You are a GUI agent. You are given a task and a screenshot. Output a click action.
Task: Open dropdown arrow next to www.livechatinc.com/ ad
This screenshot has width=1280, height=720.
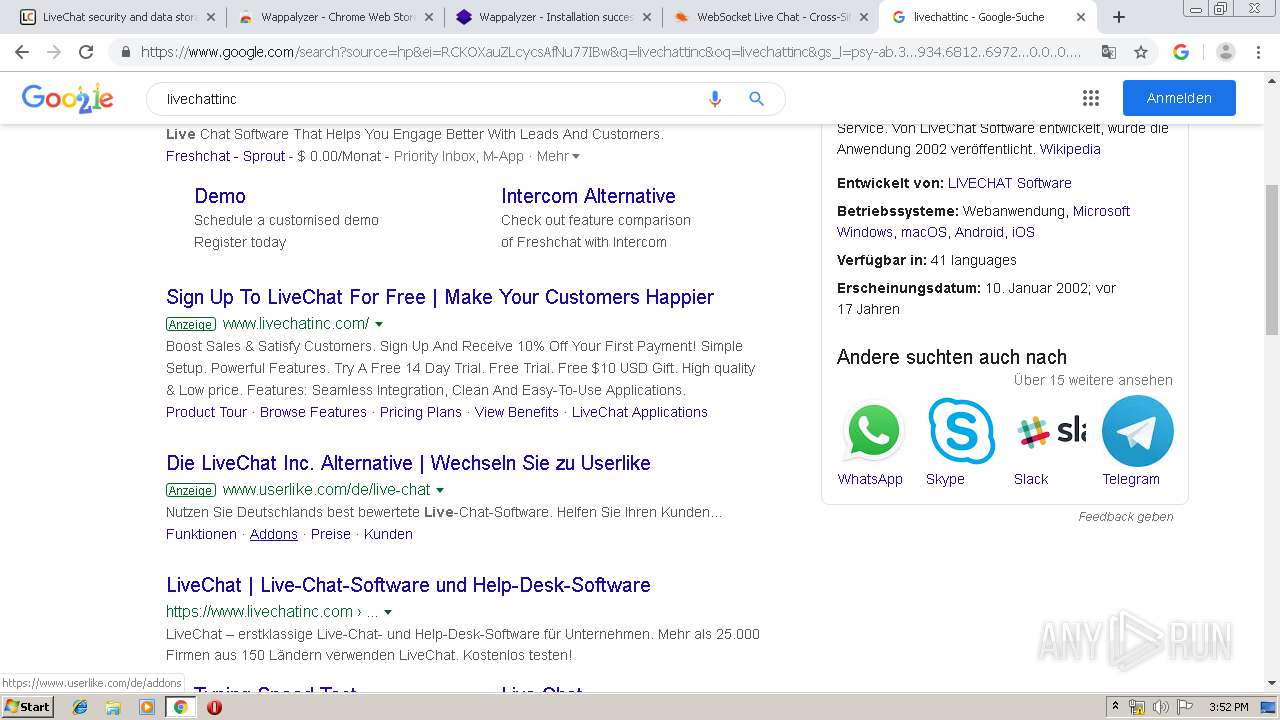click(379, 324)
